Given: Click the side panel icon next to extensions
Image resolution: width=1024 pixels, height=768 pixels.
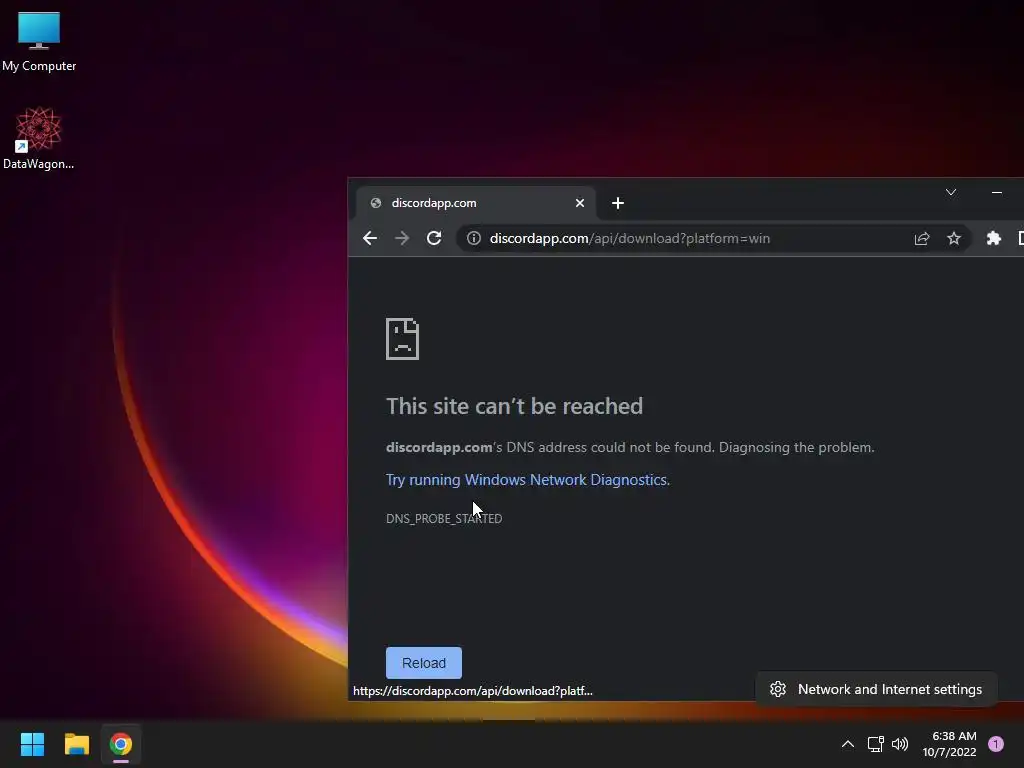Looking at the screenshot, I should [x=1020, y=238].
